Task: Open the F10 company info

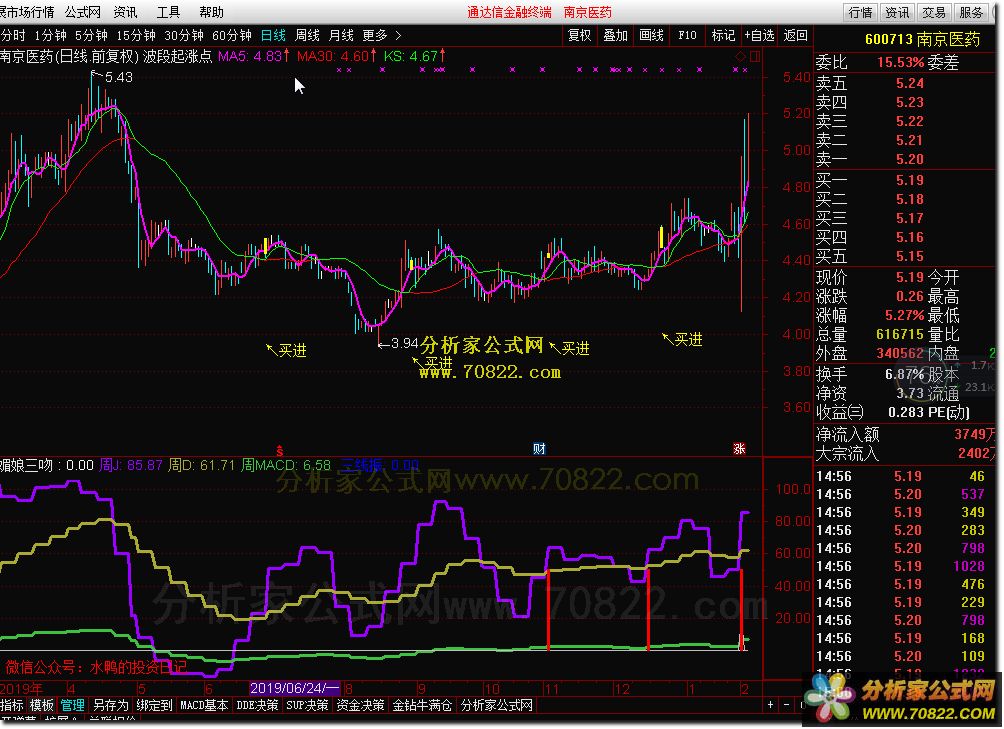Action: [x=688, y=35]
